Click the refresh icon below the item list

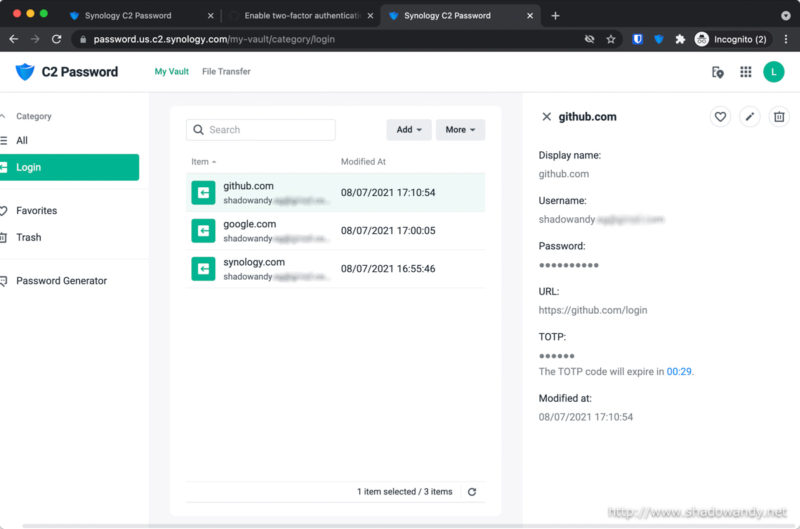tap(472, 492)
